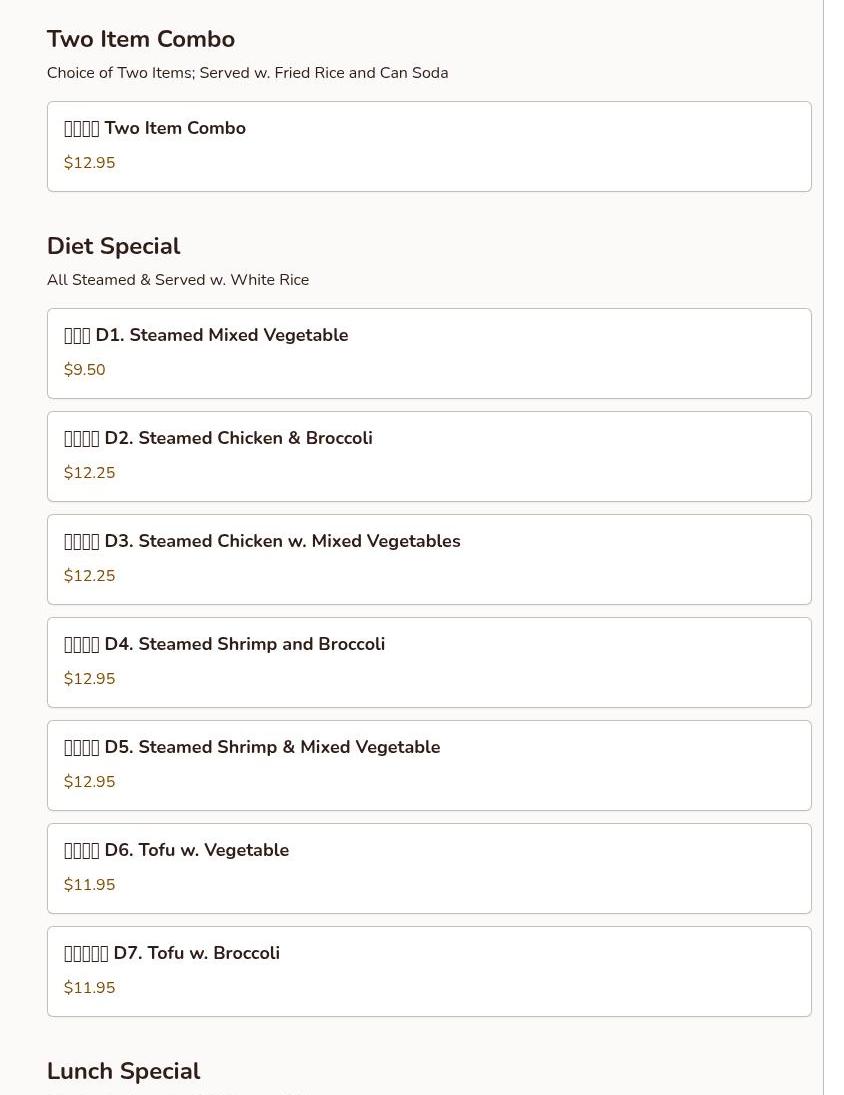Click the page's vertical scrollbar track
Image resolution: width=844 pixels, height=1095 pixels.
[834, 548]
